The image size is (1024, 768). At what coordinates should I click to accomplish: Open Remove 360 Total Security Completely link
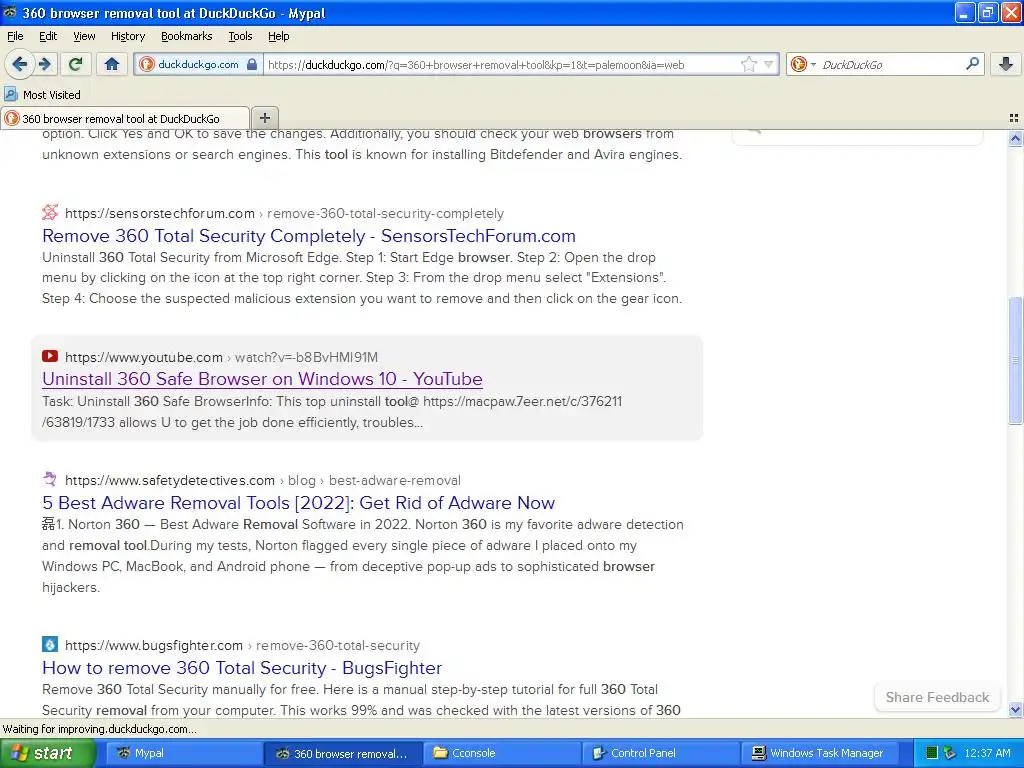[x=308, y=236]
